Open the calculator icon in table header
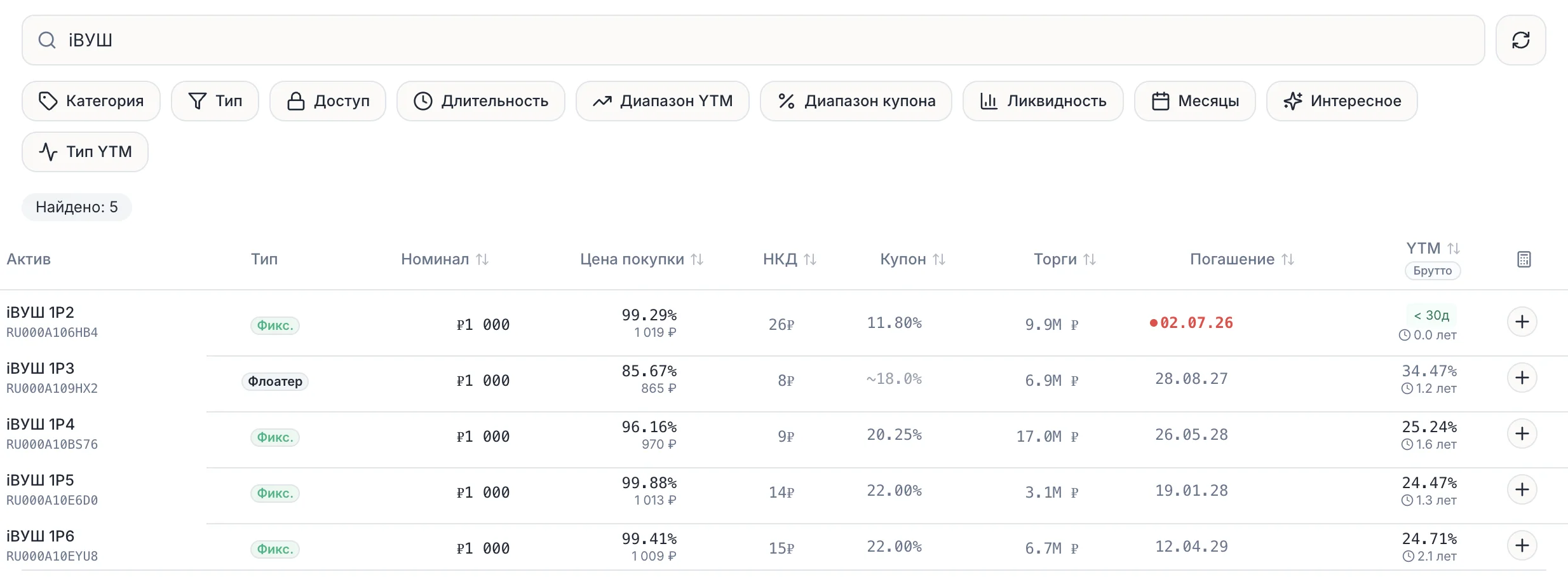1568x586 pixels. 1524,259
